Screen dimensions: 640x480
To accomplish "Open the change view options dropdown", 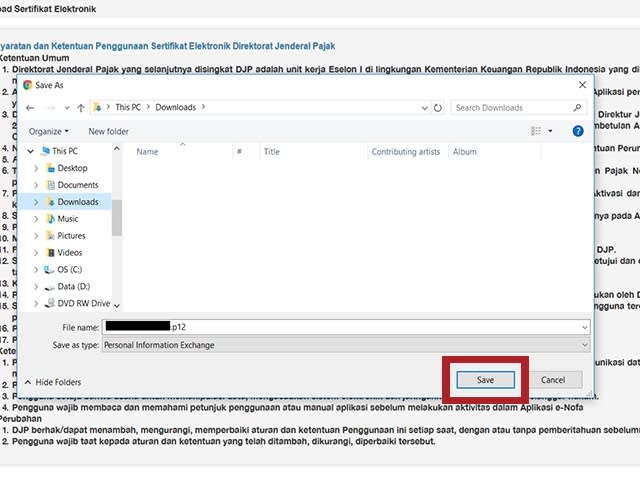I will 549,131.
